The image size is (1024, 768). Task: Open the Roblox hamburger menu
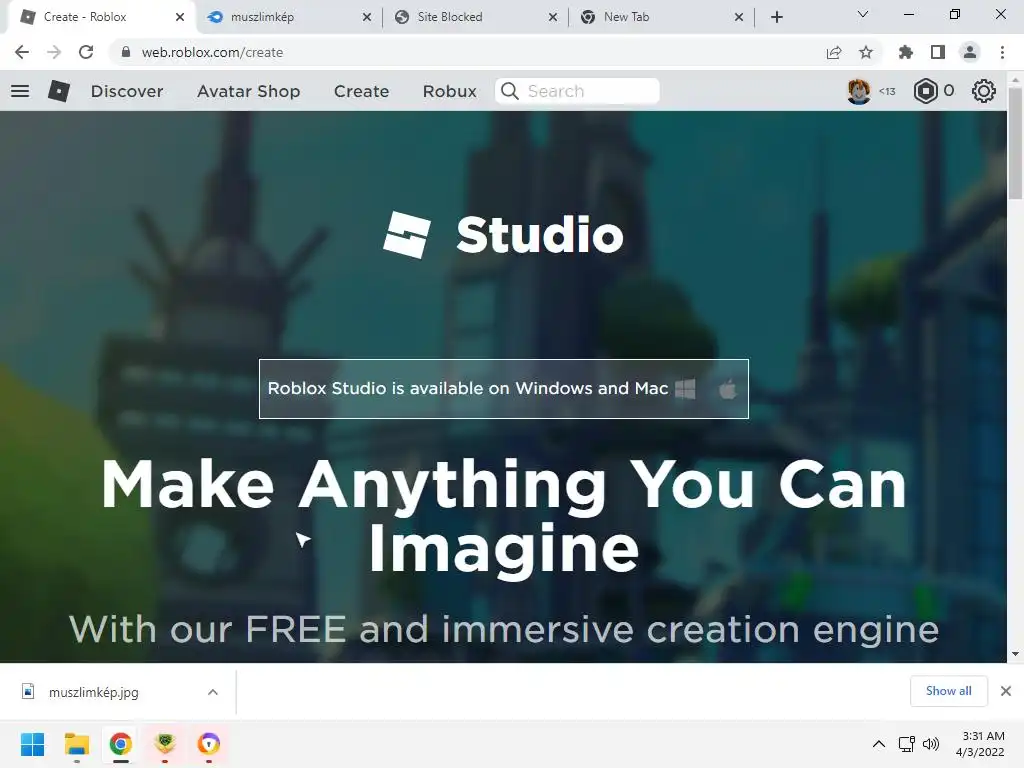[x=20, y=91]
